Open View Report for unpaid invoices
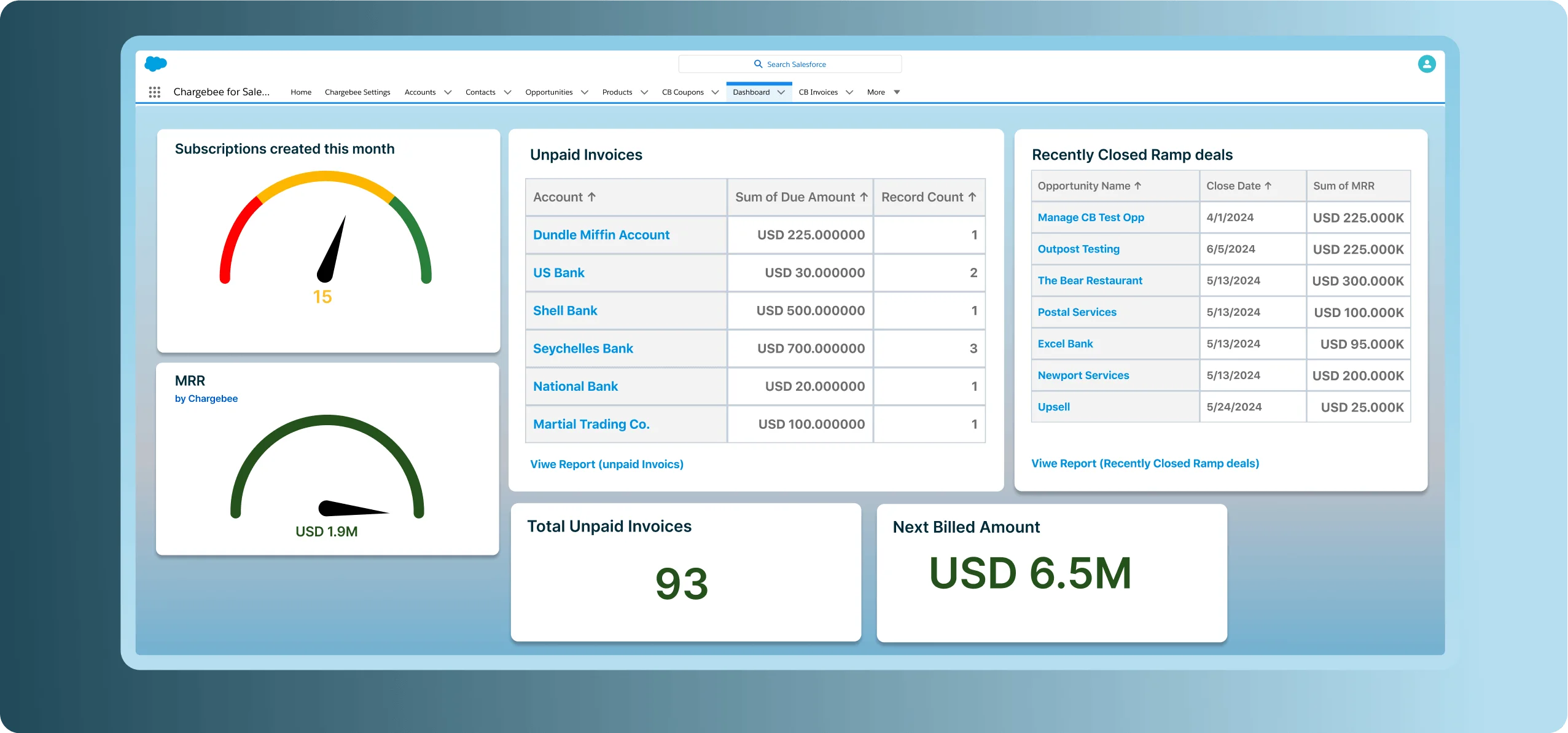Image resolution: width=1568 pixels, height=733 pixels. click(x=606, y=464)
